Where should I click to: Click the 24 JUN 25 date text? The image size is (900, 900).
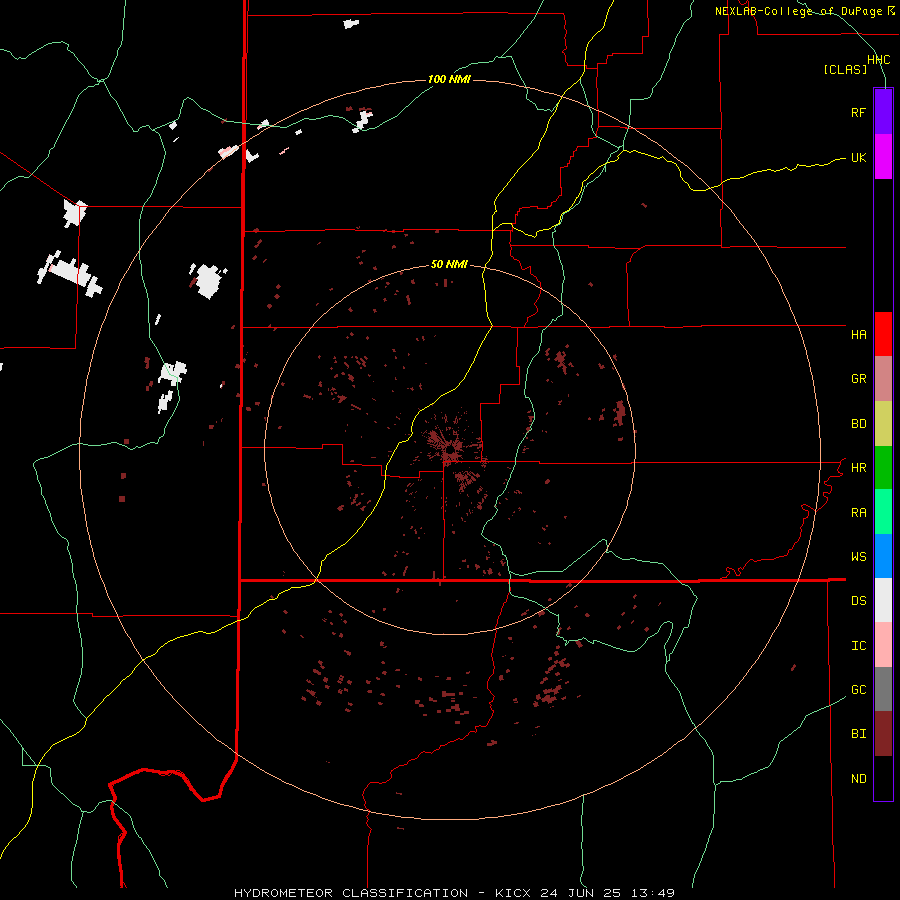click(x=583, y=893)
